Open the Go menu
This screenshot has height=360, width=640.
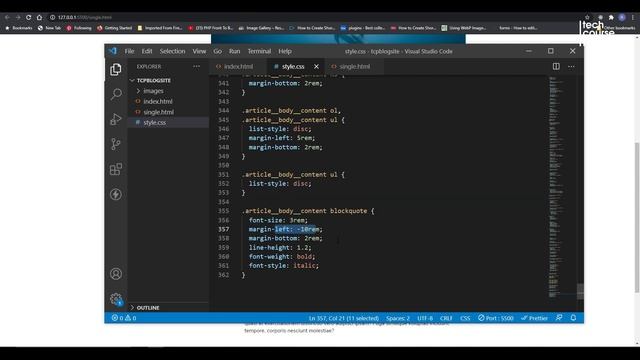[218, 51]
